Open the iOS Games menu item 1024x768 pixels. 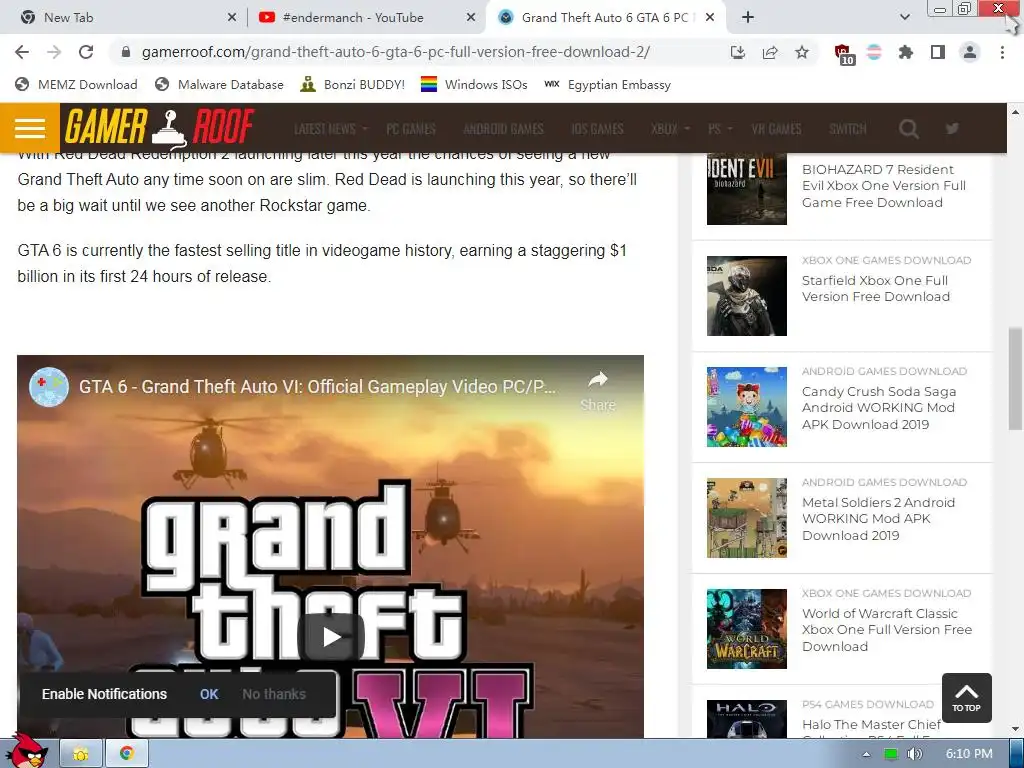point(597,129)
